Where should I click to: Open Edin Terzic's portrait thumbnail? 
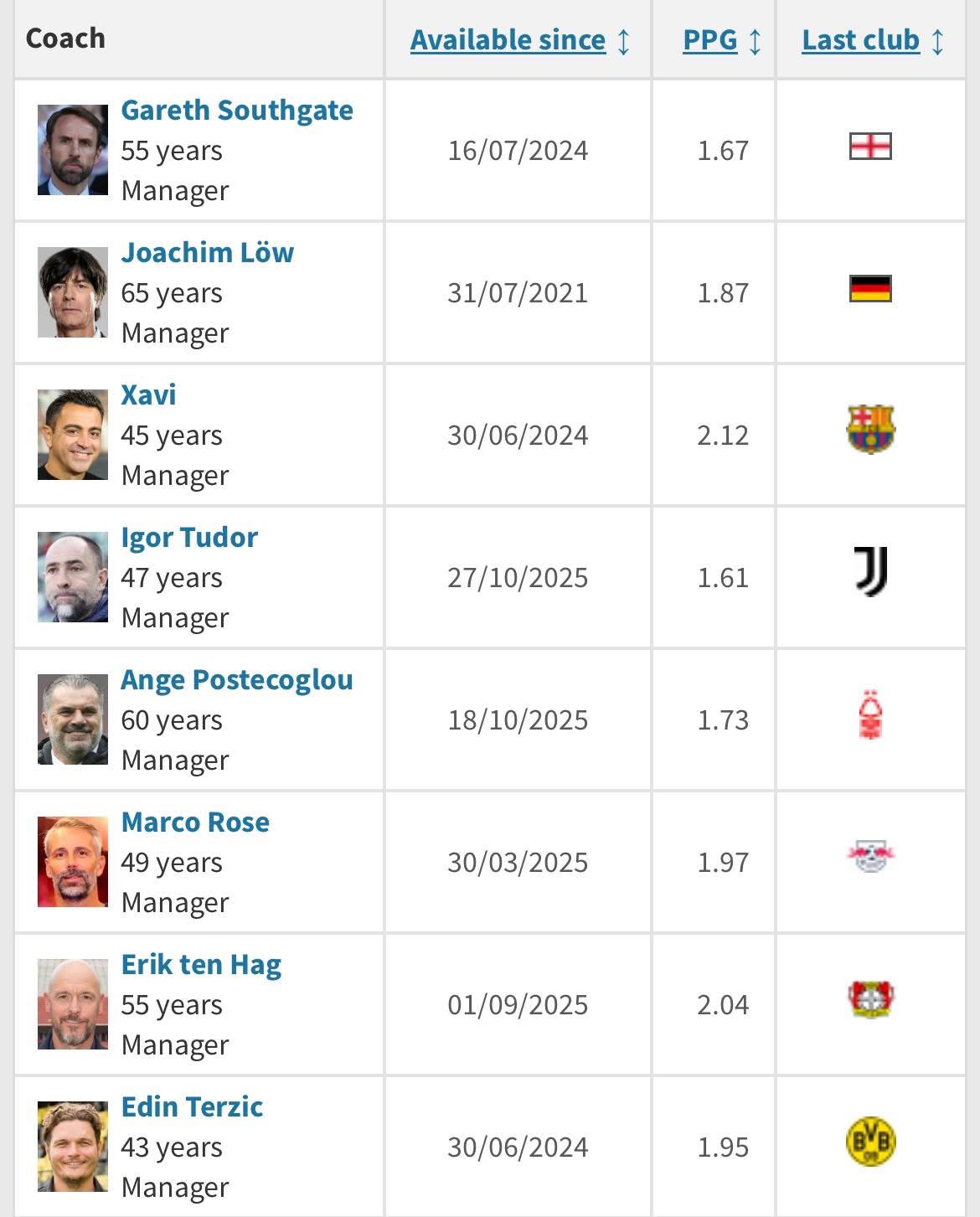(x=73, y=1146)
